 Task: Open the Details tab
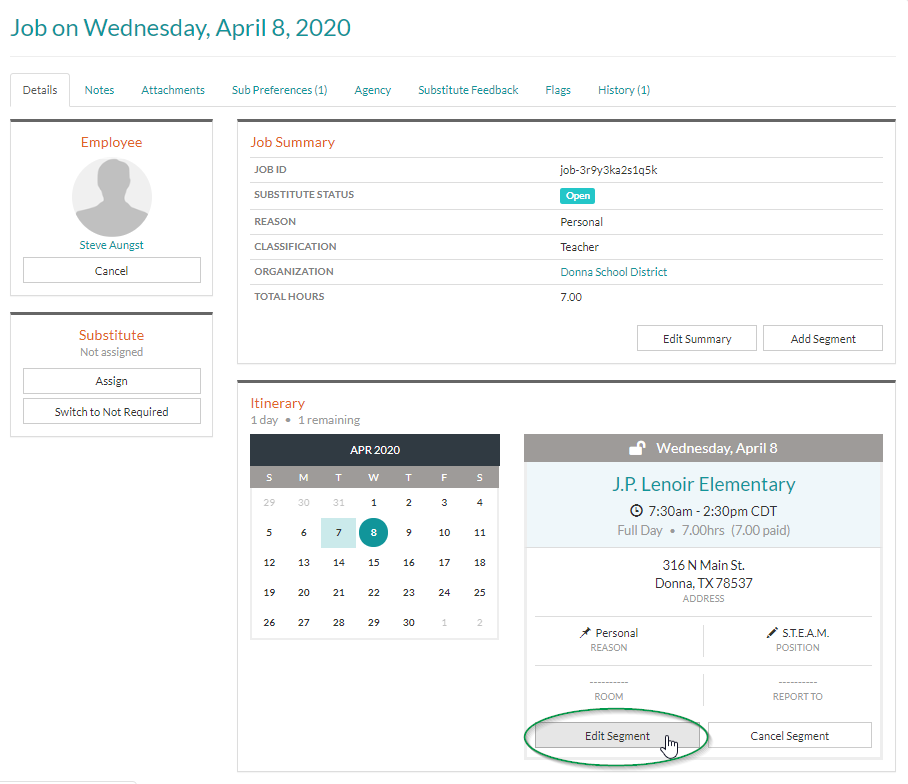click(40, 90)
